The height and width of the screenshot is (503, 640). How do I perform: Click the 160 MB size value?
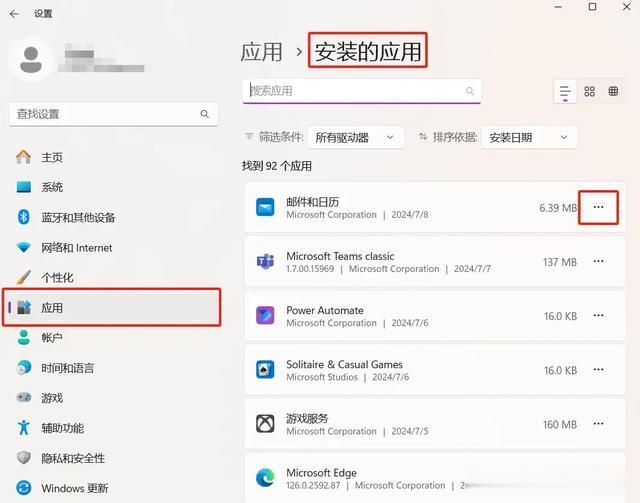[560, 425]
